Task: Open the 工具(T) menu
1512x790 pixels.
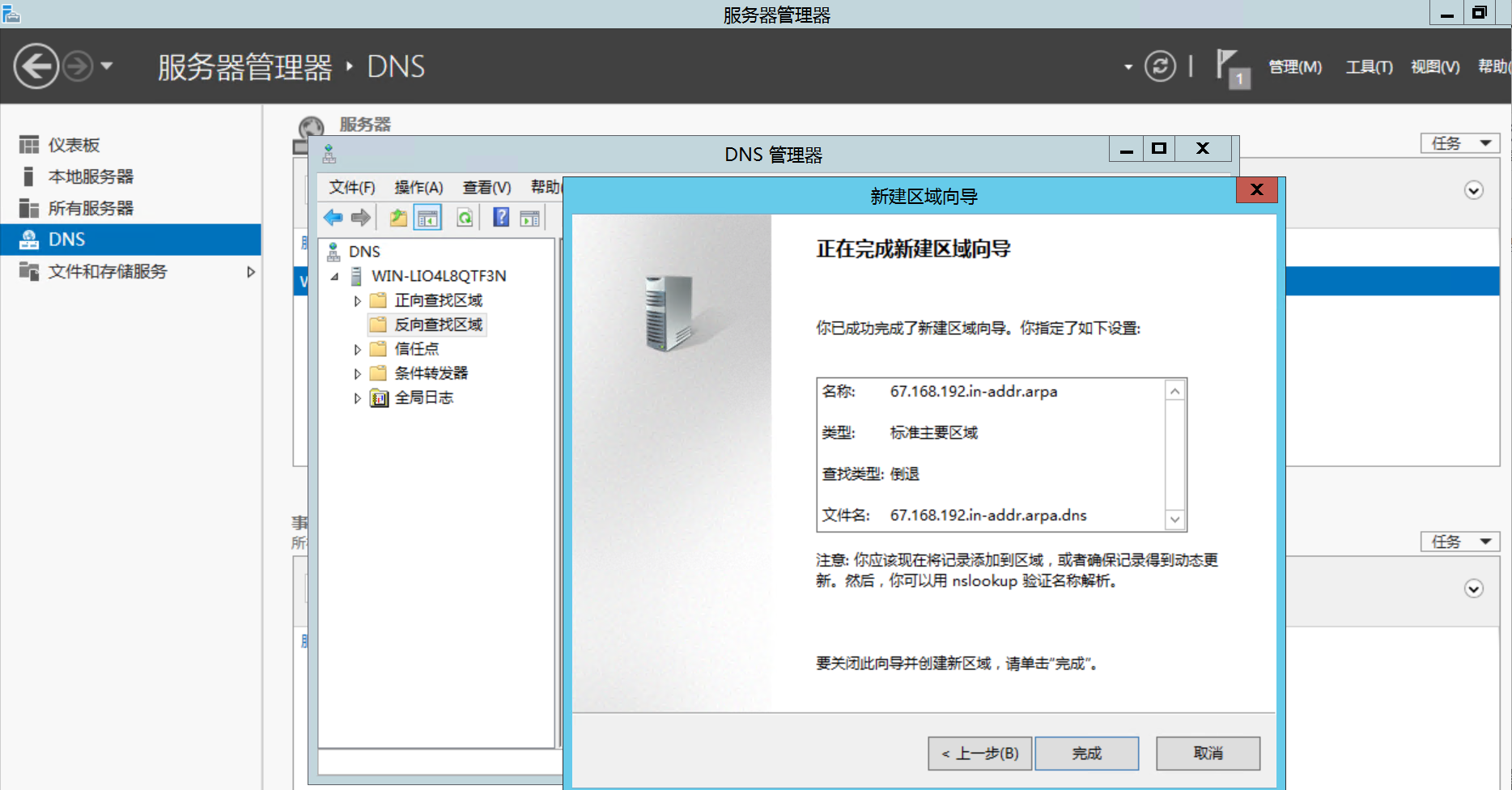Action: coord(1369,66)
